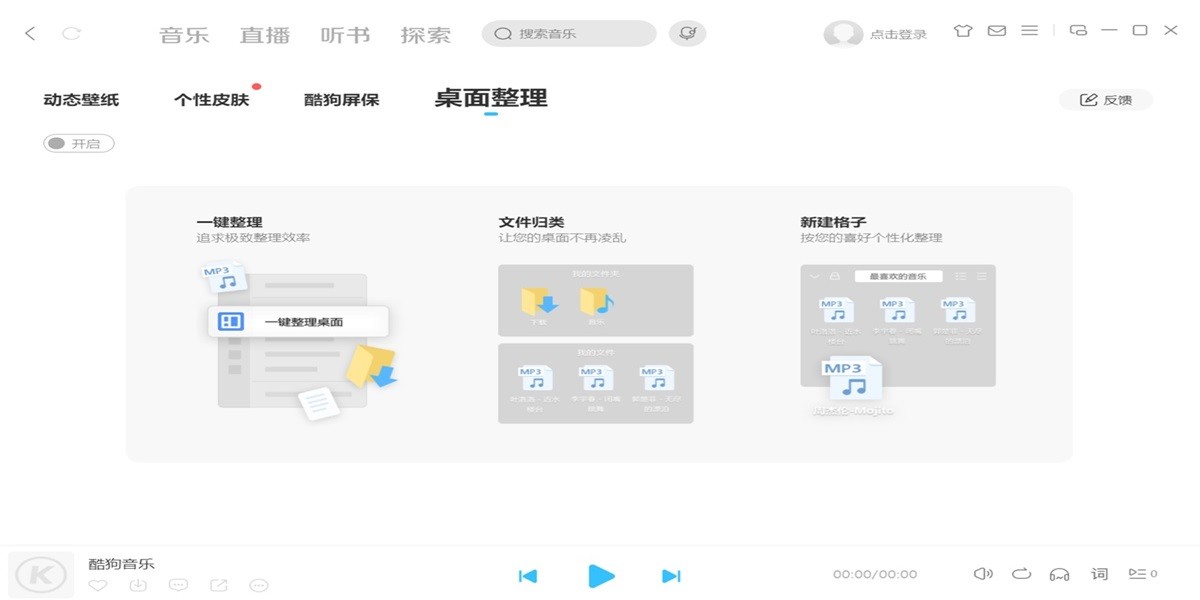Switch to the 直播 tab
Viewport: 1200px width, 600px height.
click(x=264, y=33)
